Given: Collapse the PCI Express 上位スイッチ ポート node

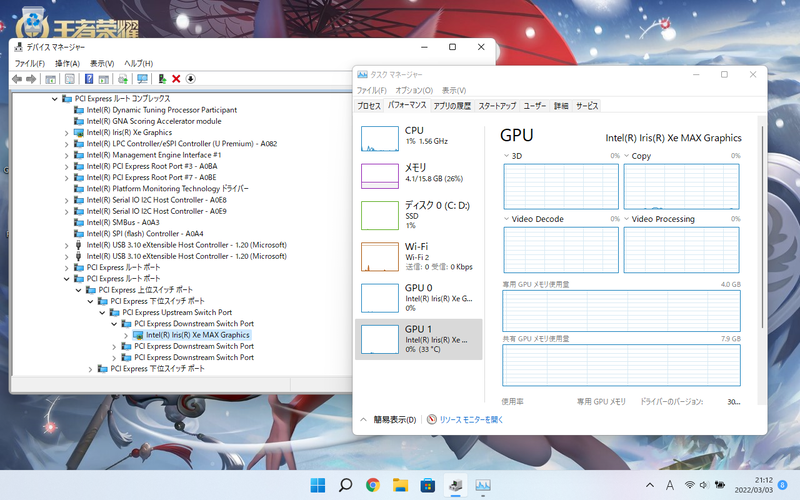Looking at the screenshot, I should [x=79, y=290].
